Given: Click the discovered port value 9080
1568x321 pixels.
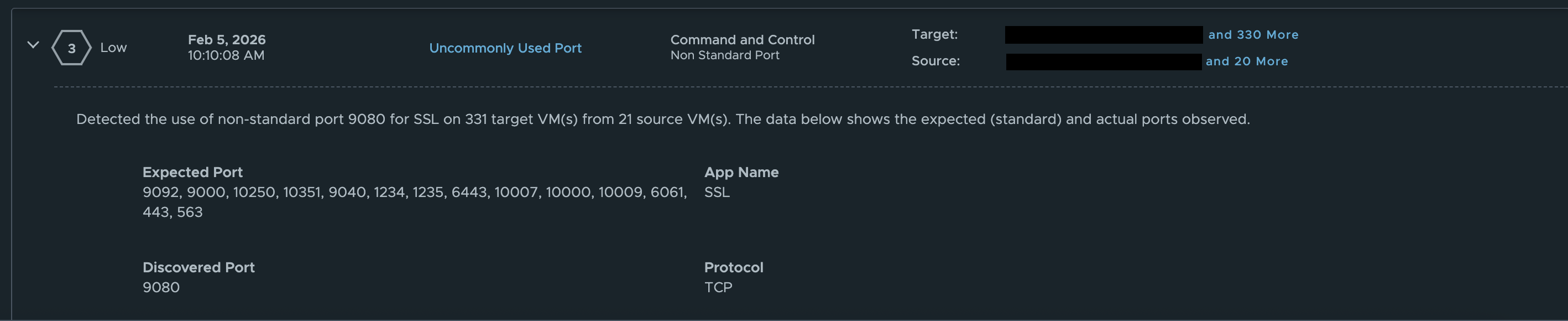Looking at the screenshot, I should (161, 287).
